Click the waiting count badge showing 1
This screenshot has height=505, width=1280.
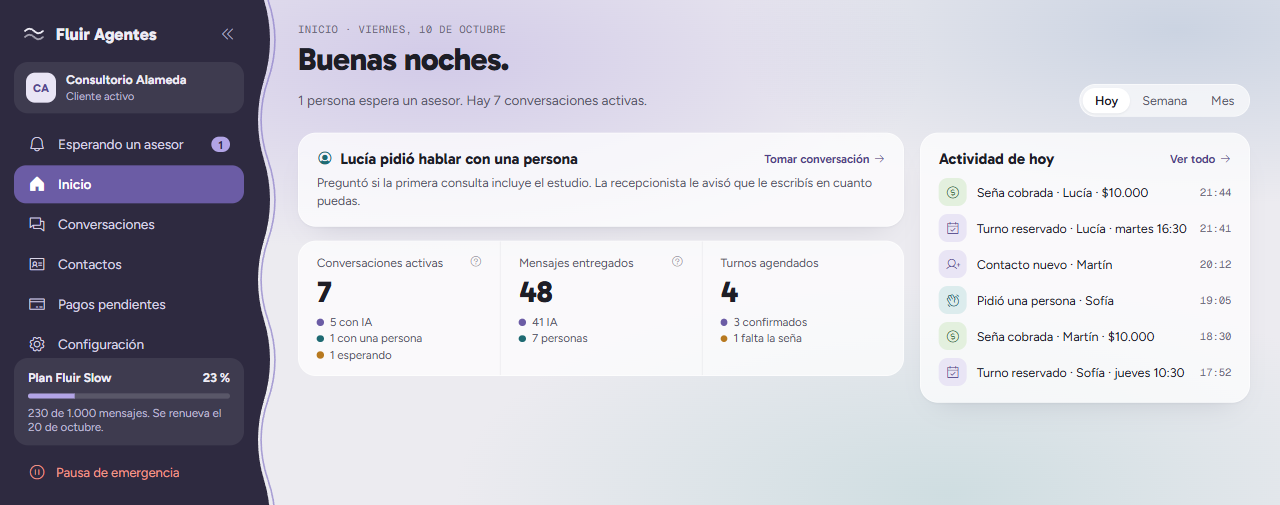(220, 145)
